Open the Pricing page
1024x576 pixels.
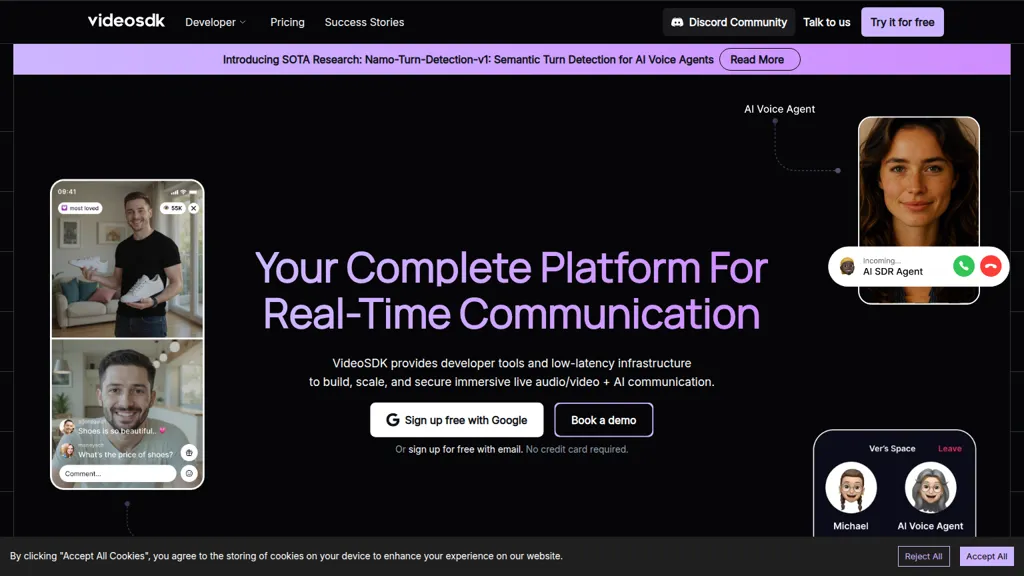click(x=287, y=22)
